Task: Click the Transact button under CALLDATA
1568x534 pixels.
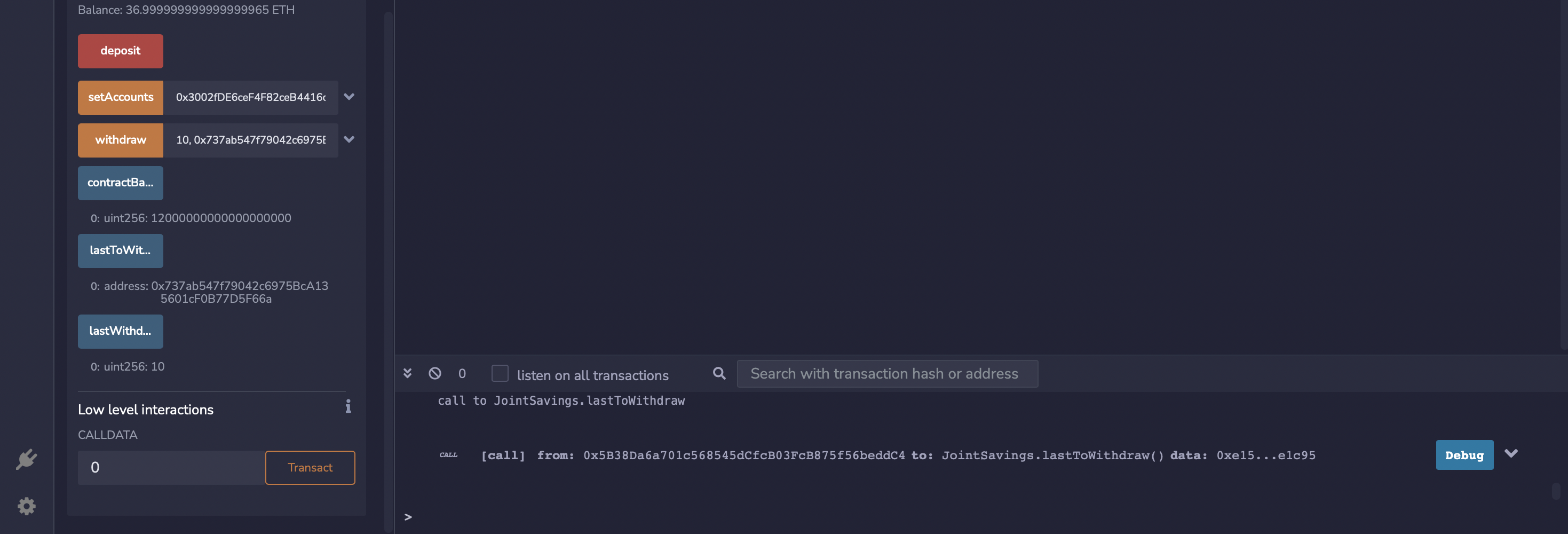Action: (310, 467)
